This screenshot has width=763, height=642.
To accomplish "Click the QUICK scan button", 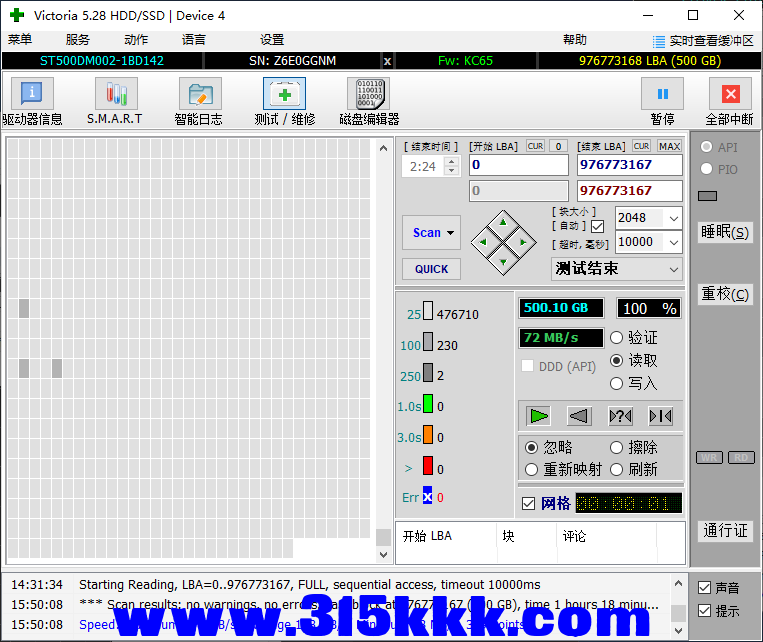I will click(x=431, y=269).
